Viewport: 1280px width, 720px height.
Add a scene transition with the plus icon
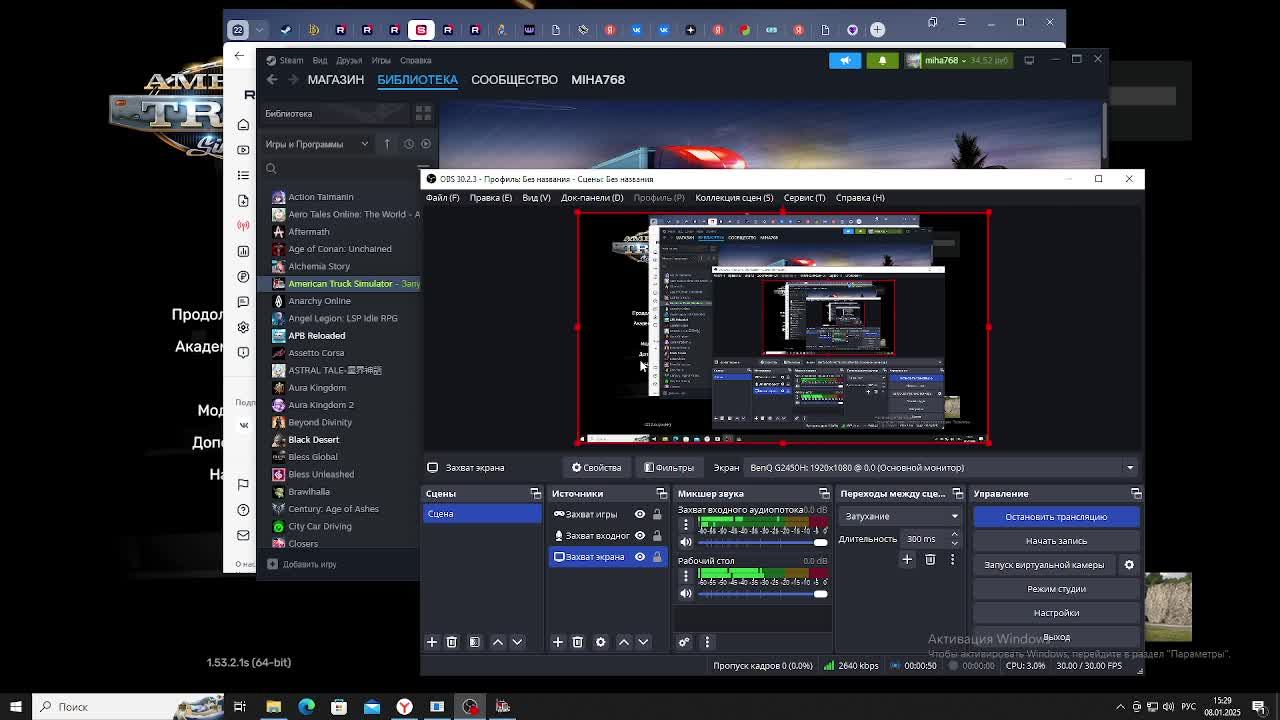click(x=907, y=560)
